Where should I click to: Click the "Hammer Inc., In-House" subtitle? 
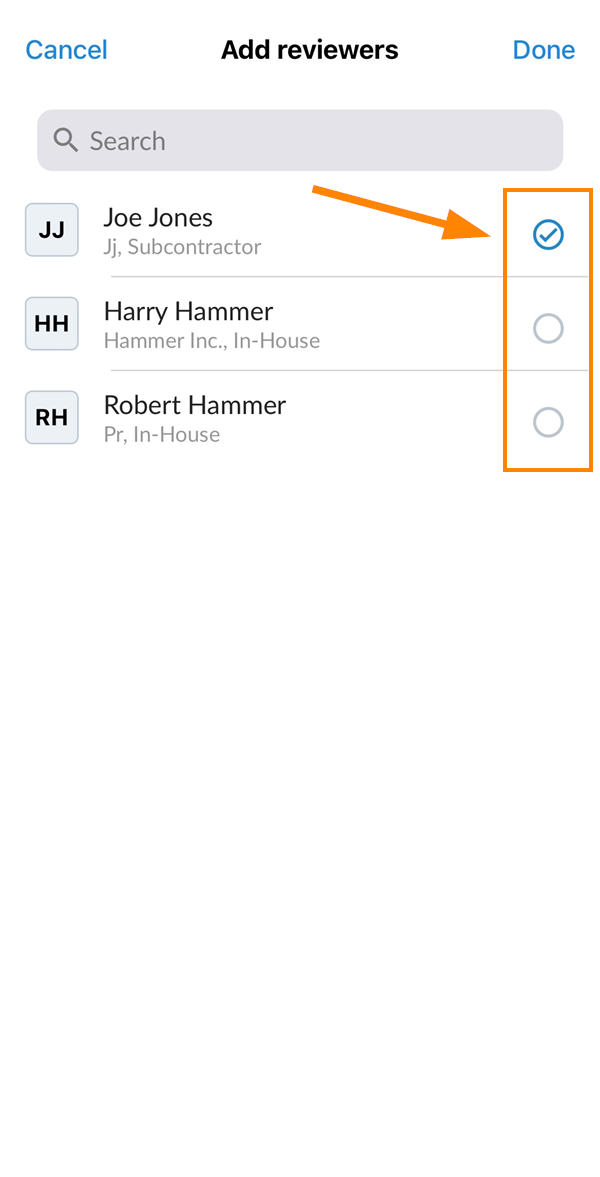[212, 341]
